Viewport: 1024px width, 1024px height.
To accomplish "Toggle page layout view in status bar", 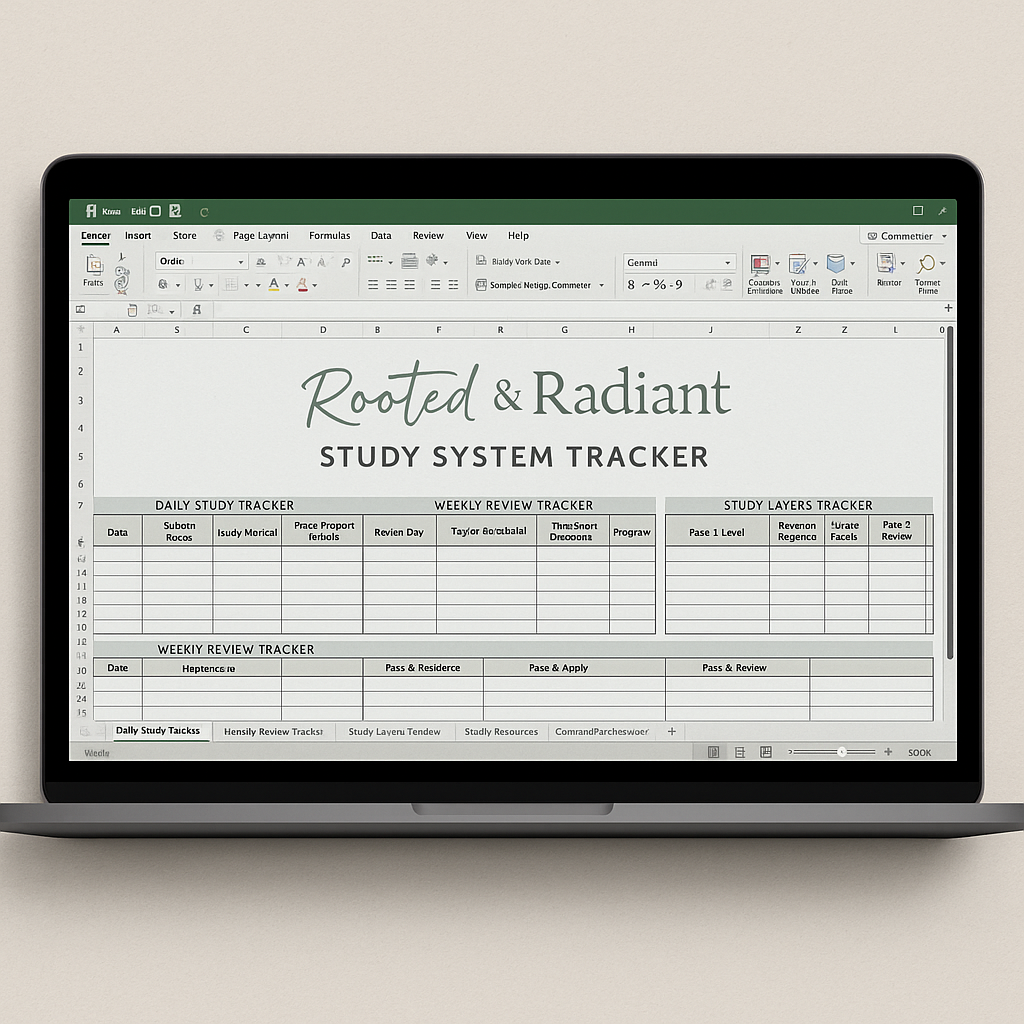I will 739,752.
